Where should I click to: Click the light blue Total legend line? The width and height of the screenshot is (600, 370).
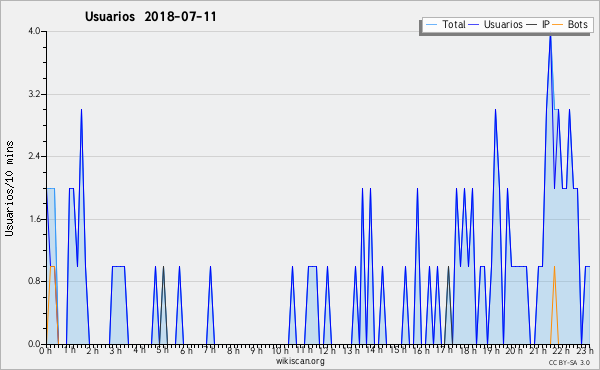[431, 25]
